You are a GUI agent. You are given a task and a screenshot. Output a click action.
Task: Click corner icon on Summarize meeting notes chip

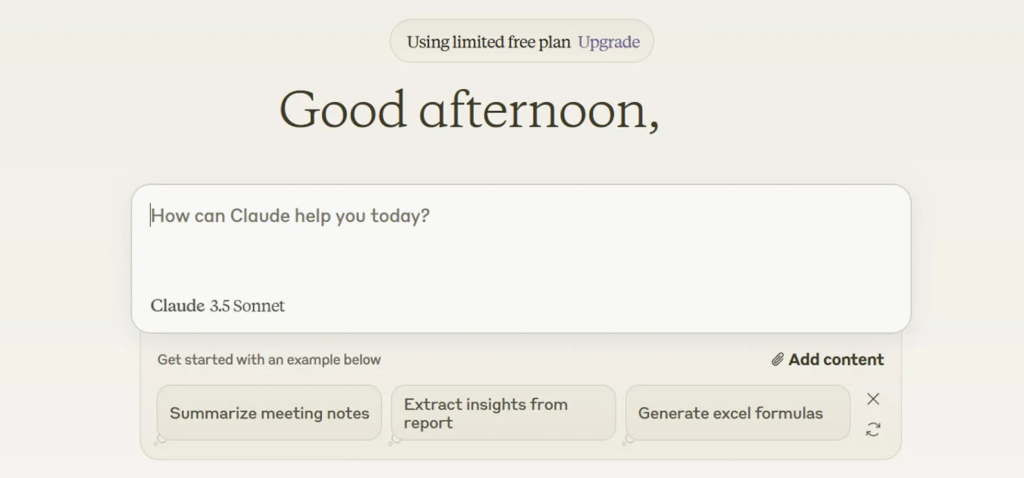coord(160,439)
